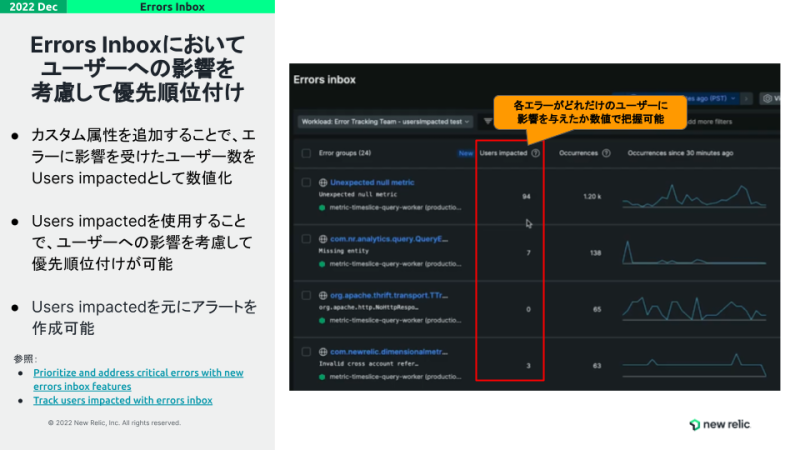Click green status dot under org.apache.http.NoHttpRespo
800x450 pixels.
tap(322, 320)
